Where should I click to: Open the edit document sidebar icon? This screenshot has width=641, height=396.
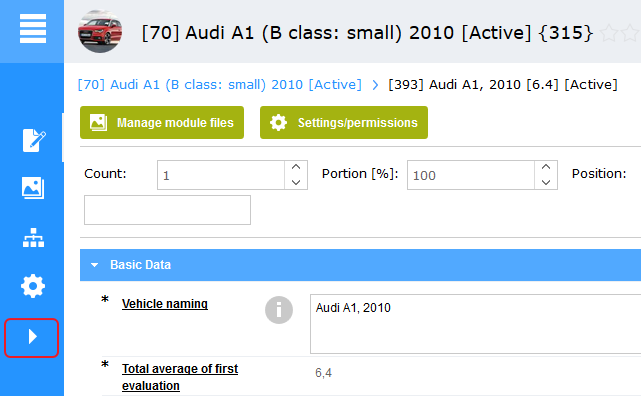pos(34,140)
